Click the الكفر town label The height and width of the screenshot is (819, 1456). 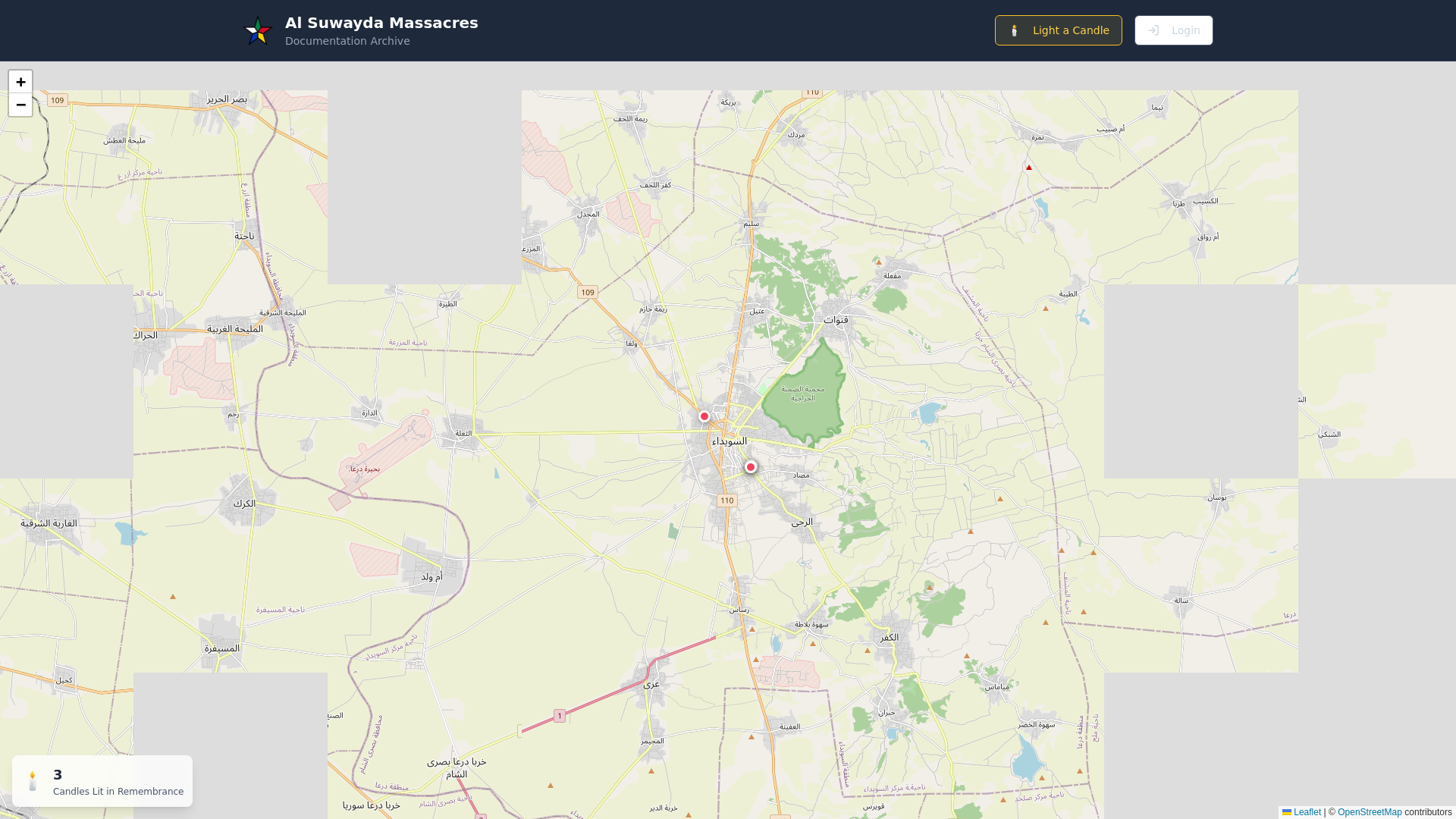click(890, 638)
